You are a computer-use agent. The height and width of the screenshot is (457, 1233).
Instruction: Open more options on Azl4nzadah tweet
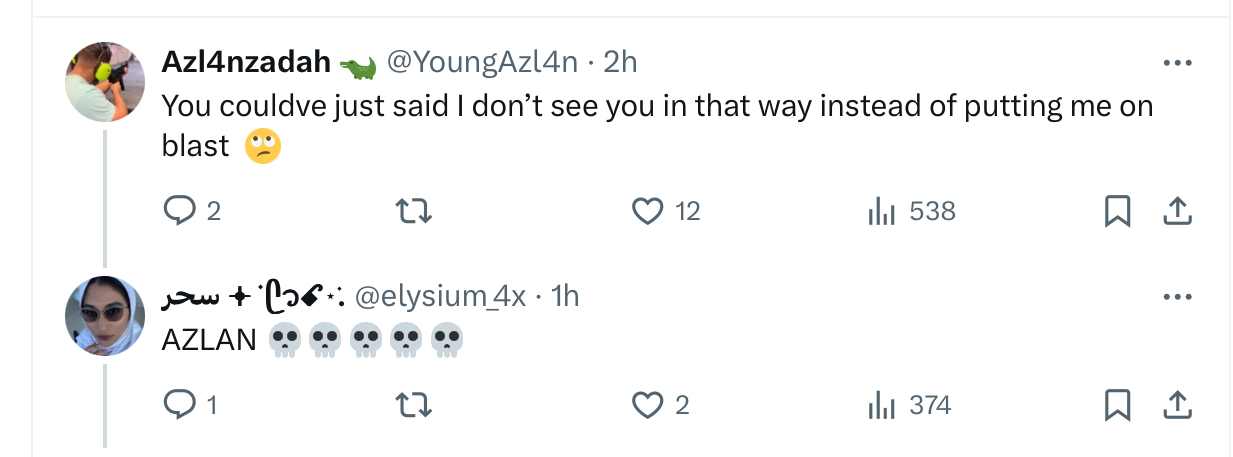pyautogui.click(x=1178, y=63)
